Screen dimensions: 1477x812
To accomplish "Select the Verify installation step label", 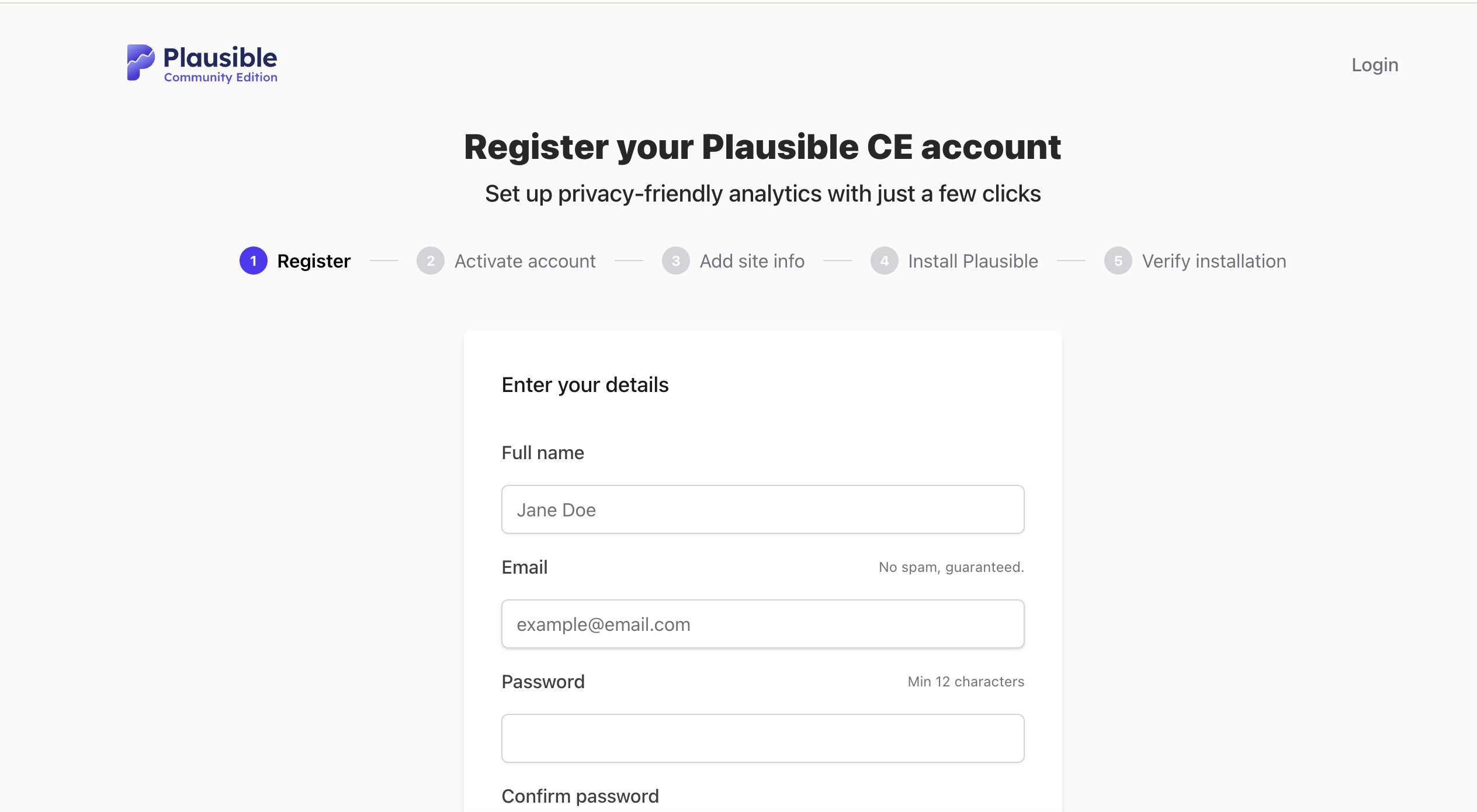I will (x=1214, y=261).
